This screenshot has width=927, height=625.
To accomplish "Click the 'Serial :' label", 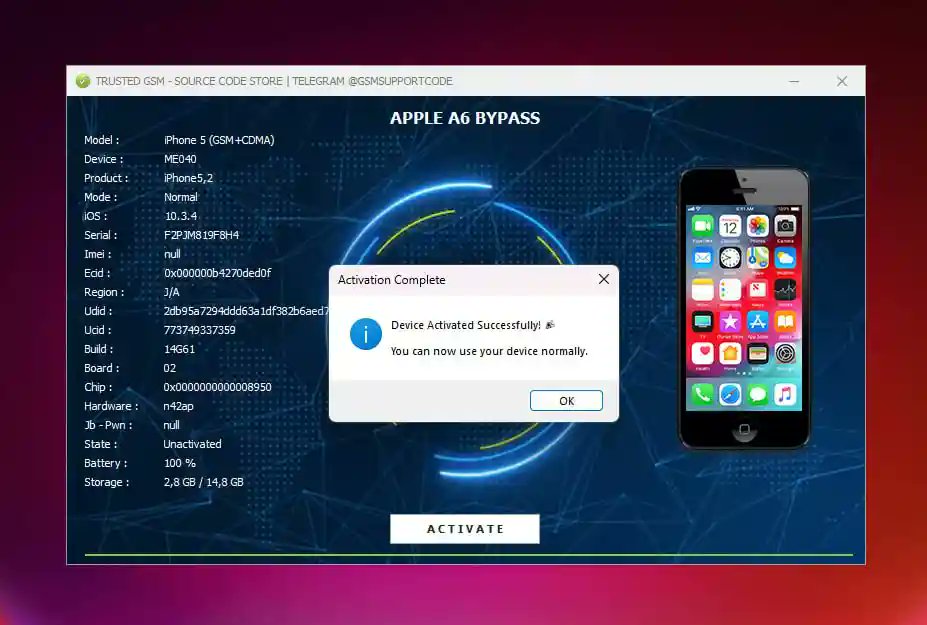I will point(101,235).
